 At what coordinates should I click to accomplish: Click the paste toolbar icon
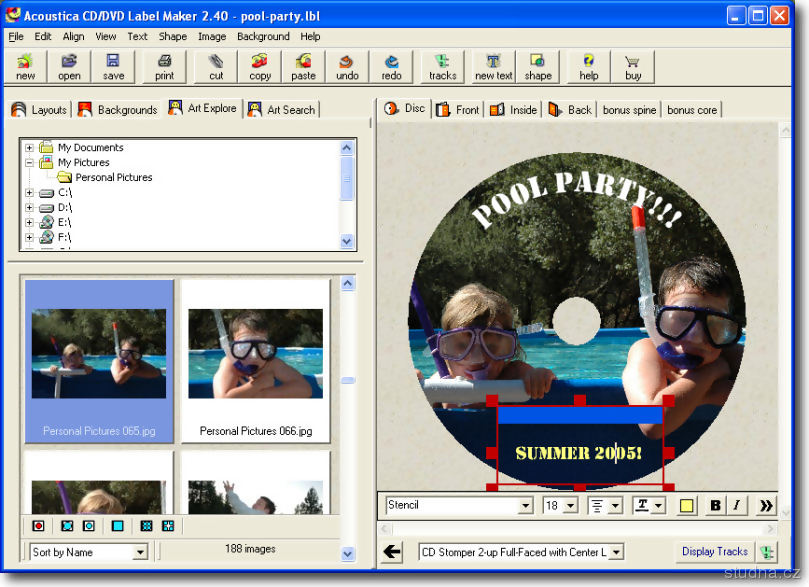303,67
